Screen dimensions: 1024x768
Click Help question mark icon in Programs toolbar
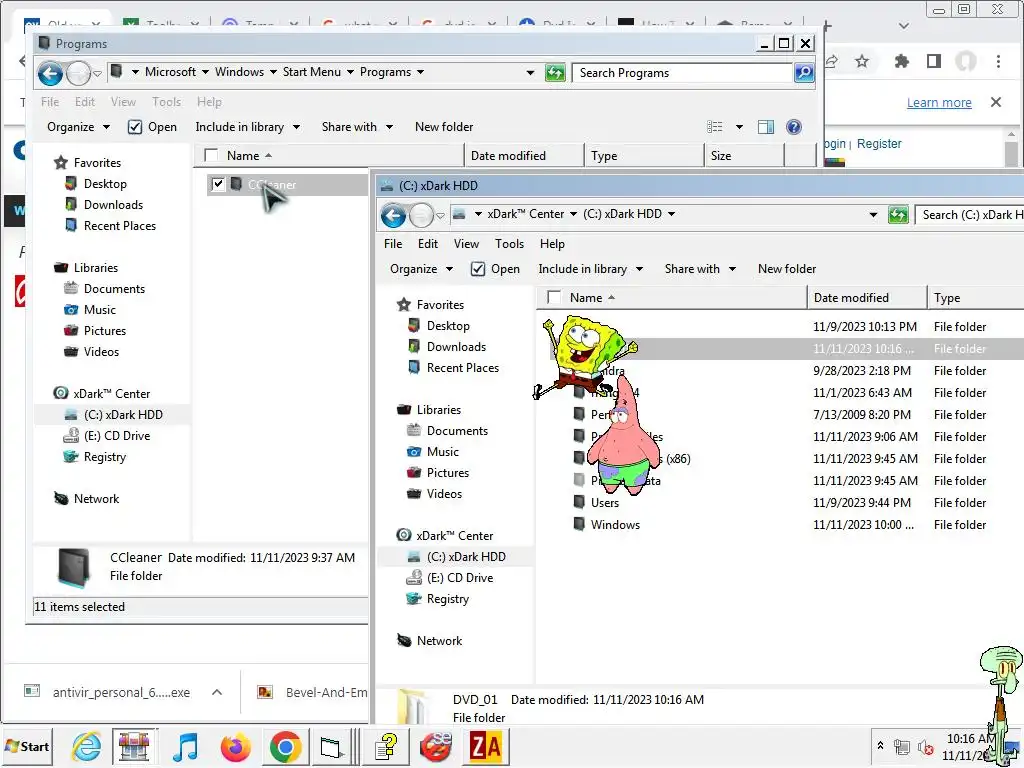(793, 127)
